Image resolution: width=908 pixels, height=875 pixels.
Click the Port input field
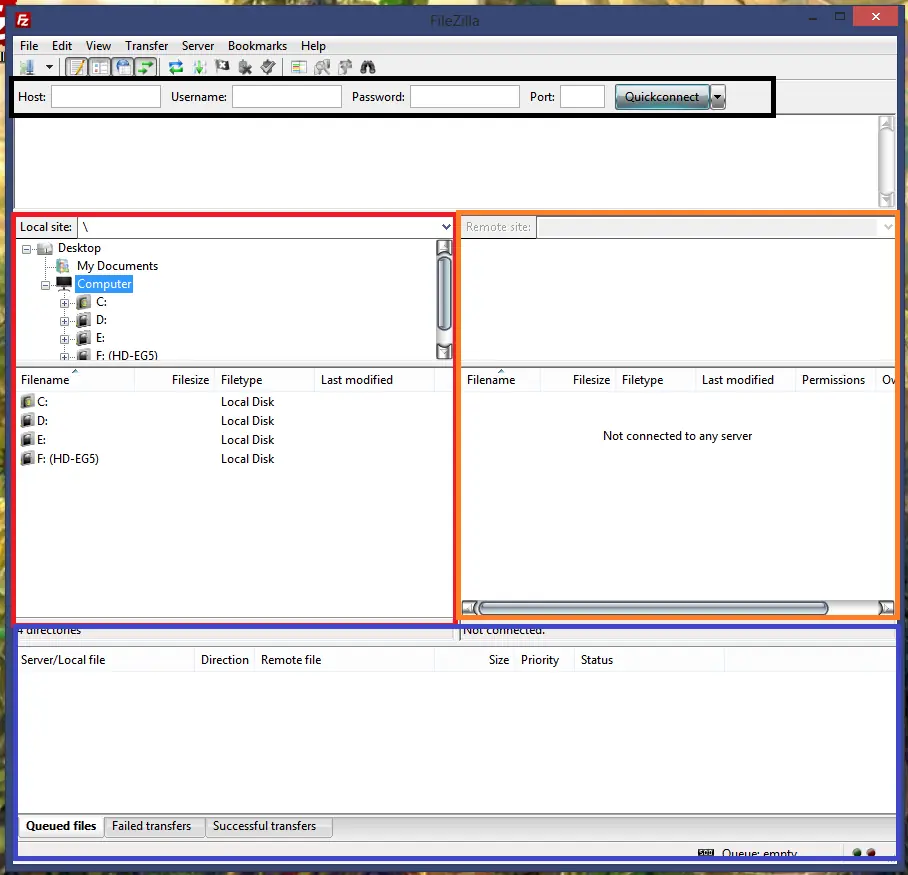click(583, 97)
